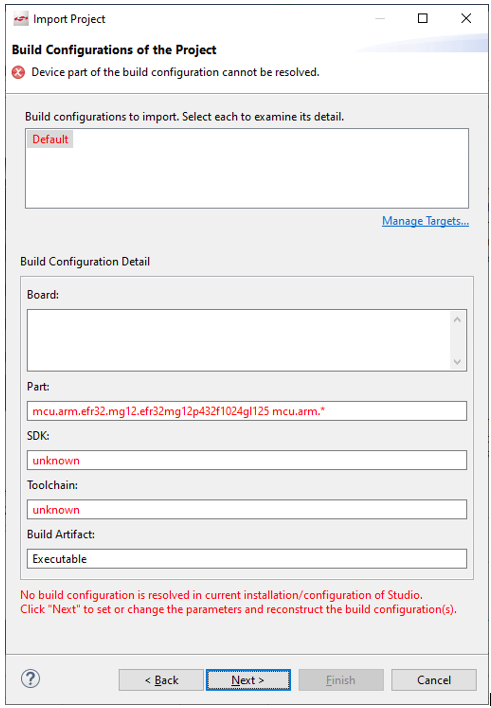Open the Manage Targets link

coord(426,221)
